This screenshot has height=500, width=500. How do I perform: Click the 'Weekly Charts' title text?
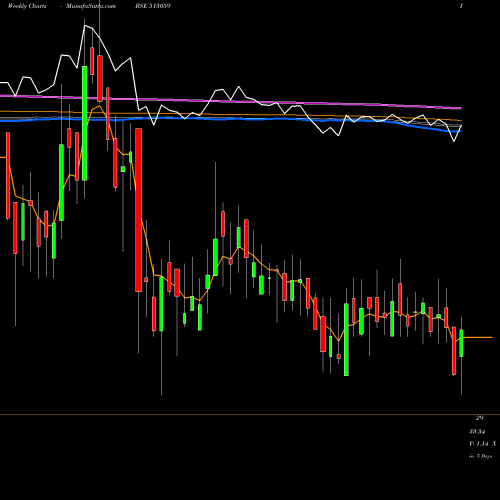pyautogui.click(x=27, y=6)
